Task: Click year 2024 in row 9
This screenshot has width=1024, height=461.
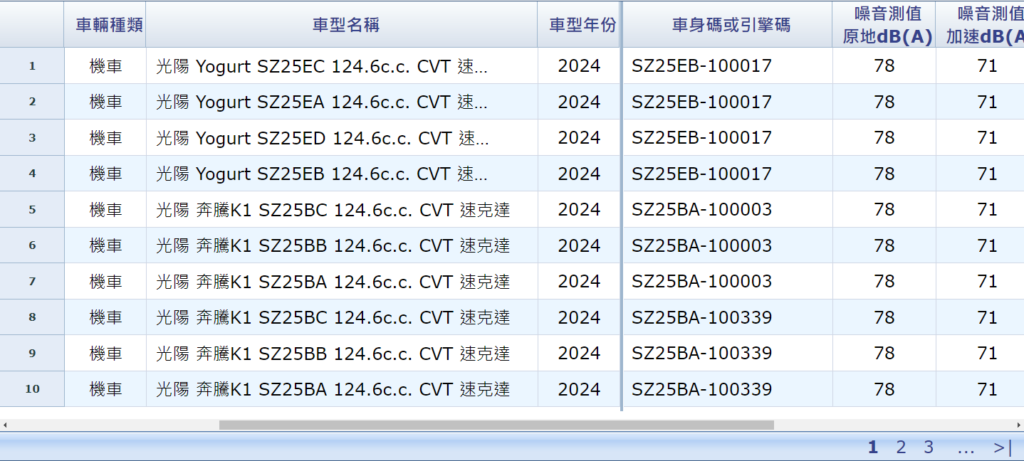Action: (x=579, y=353)
